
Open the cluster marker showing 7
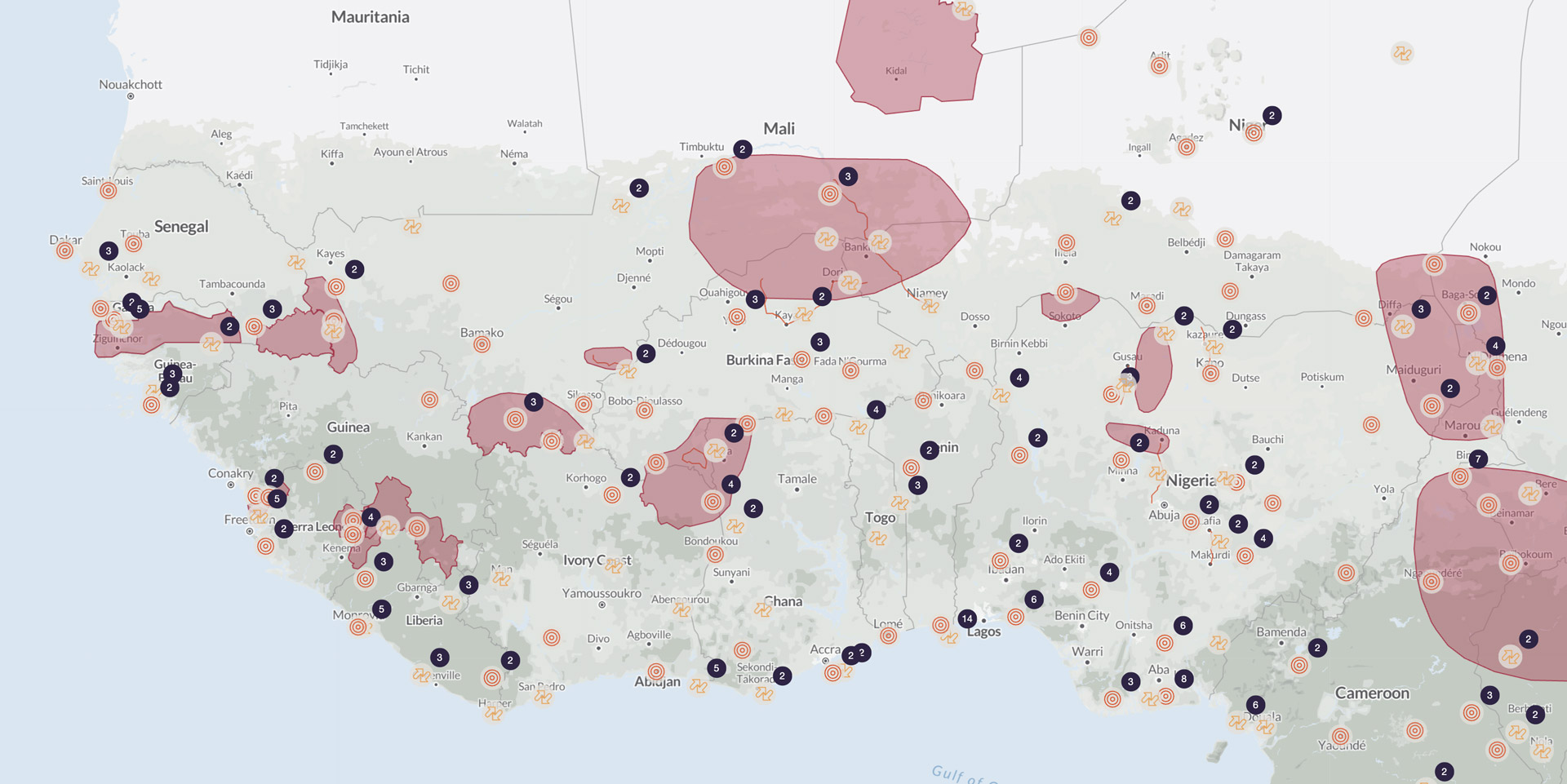tap(1478, 459)
